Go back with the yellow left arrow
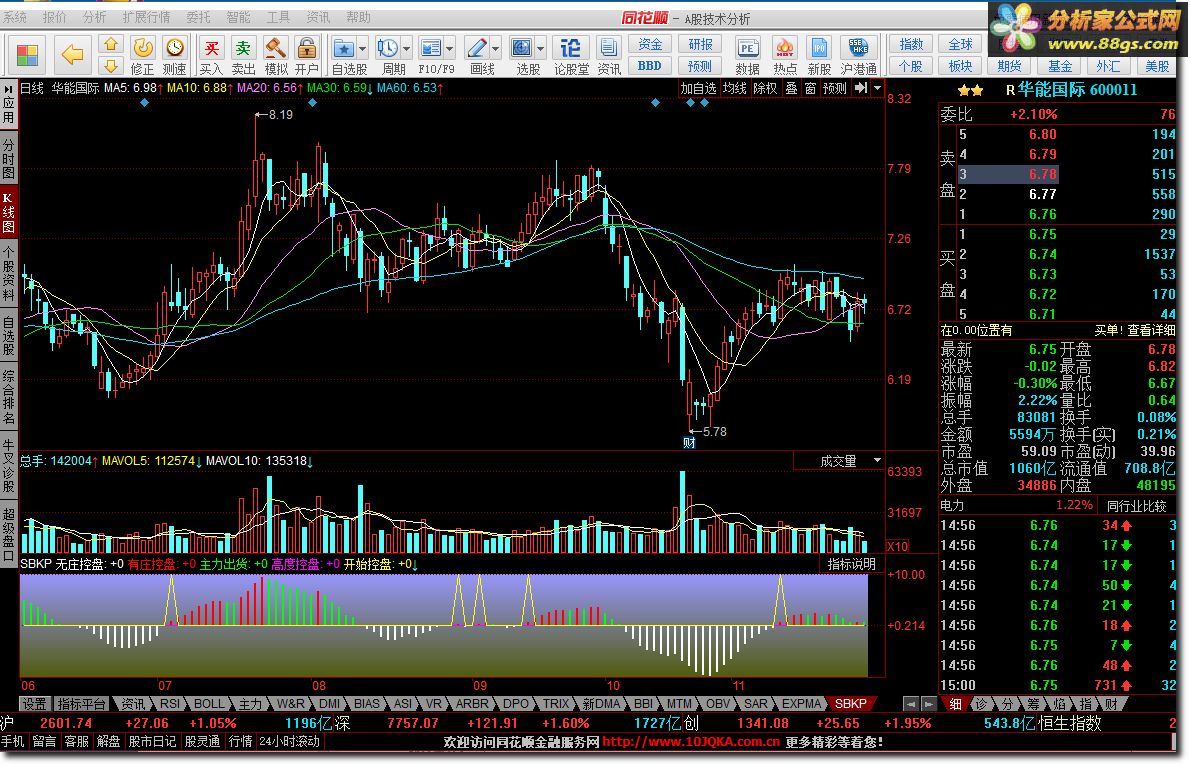1190x765 pixels. point(72,55)
